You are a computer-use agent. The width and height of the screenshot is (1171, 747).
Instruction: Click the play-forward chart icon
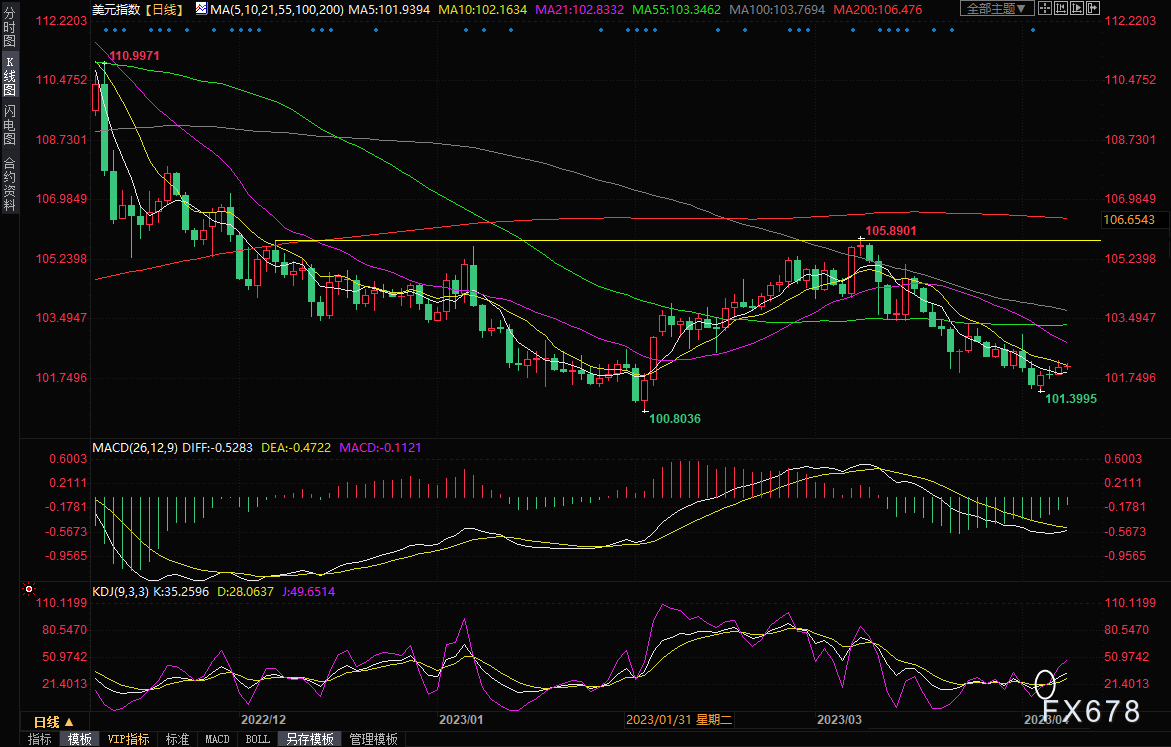click(x=1077, y=8)
